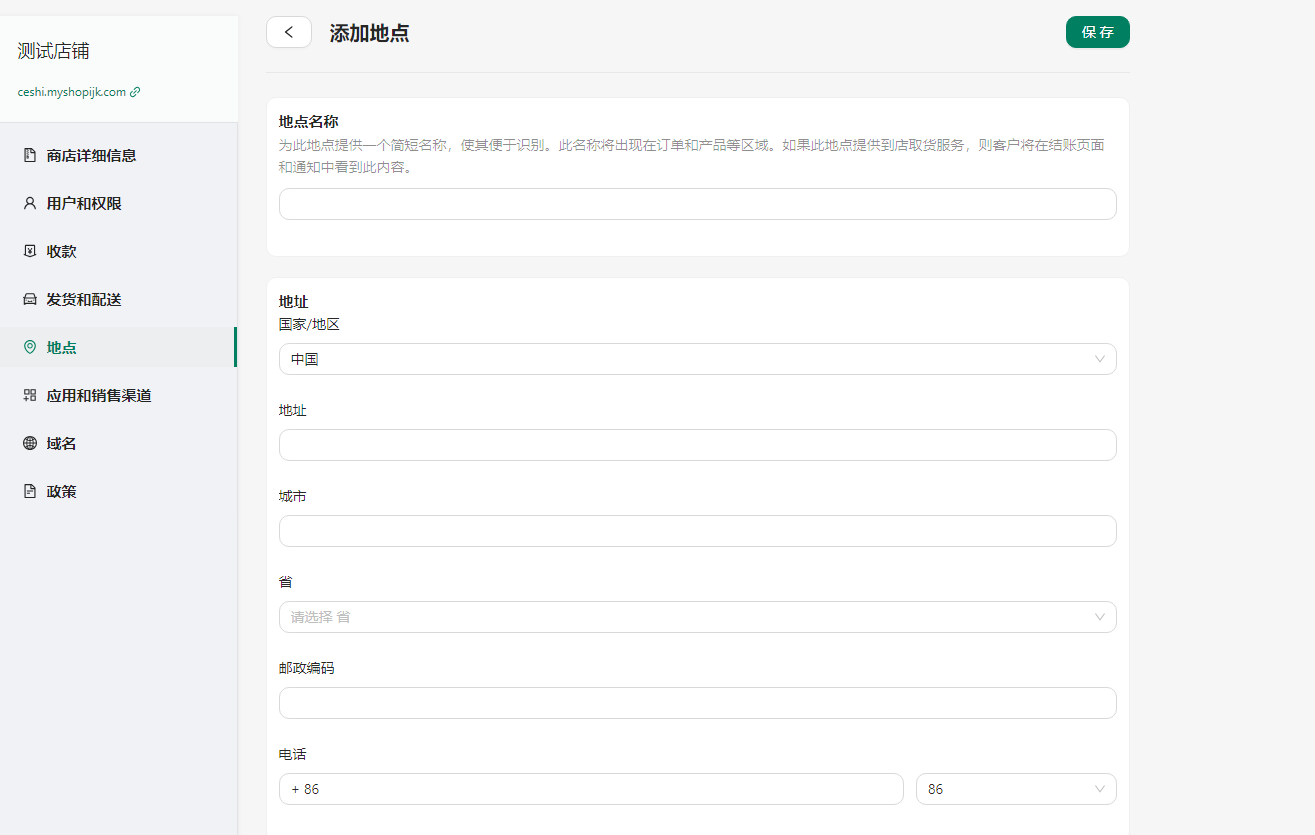This screenshot has height=835, width=1315.
Task: Click the 邮政编码 field label
Action: pyautogui.click(x=307, y=668)
